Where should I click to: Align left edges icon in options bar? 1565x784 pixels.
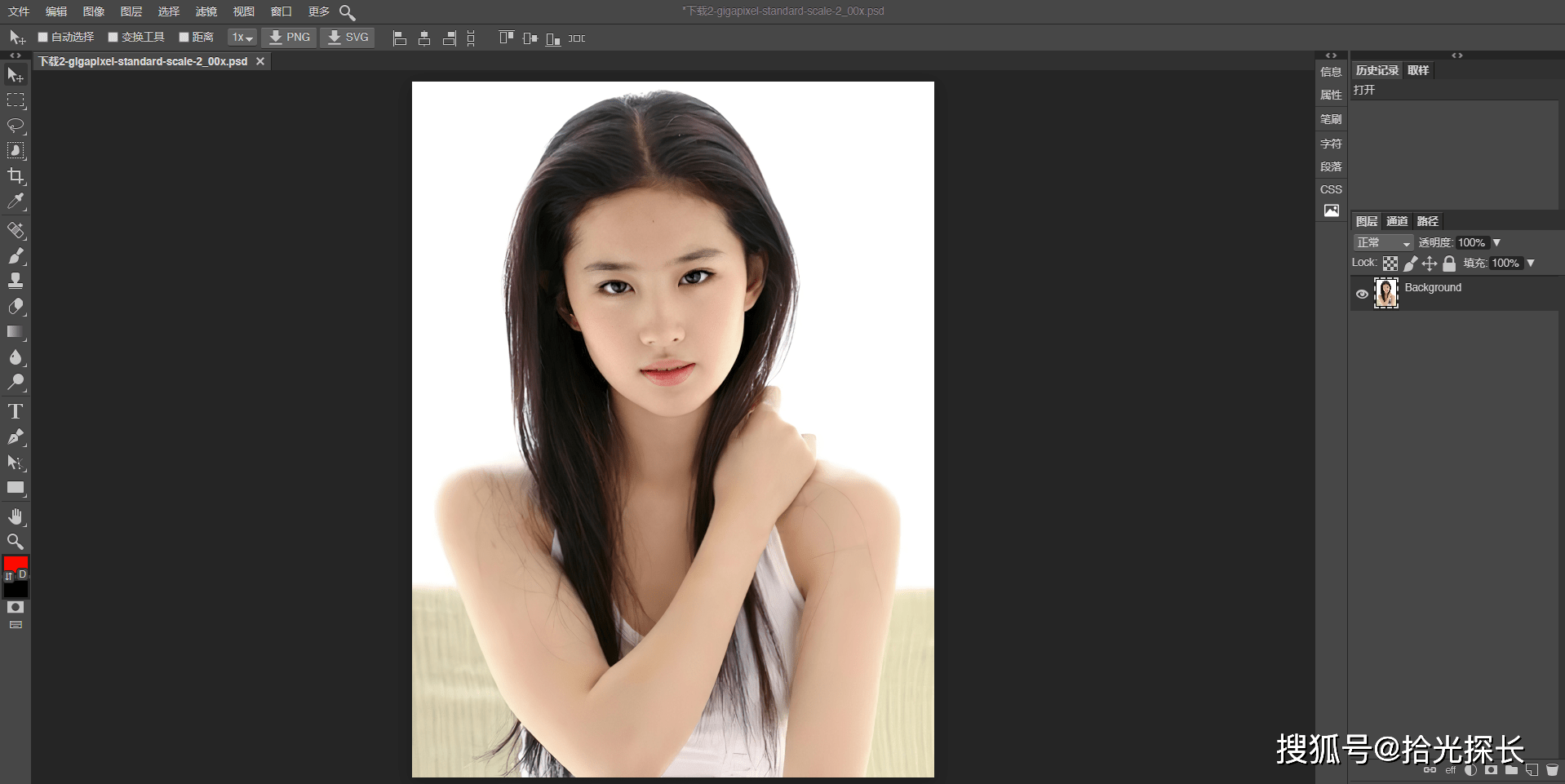[399, 38]
